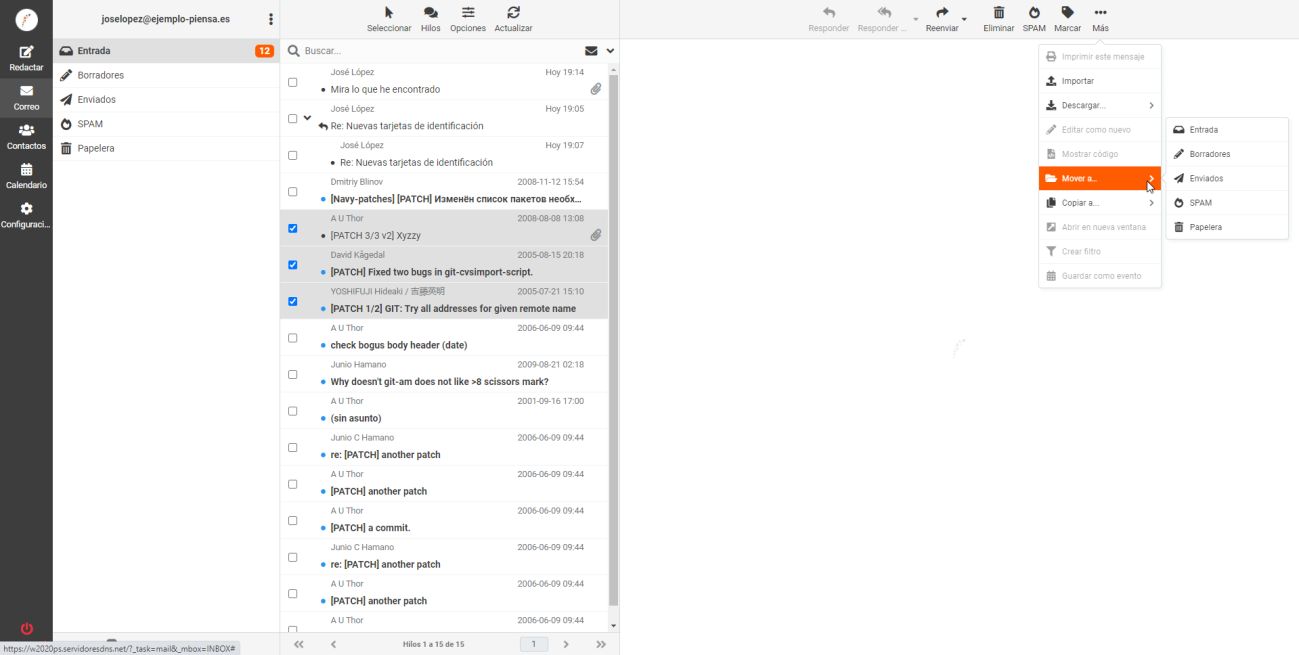Click the Marcar tag icon
The height and width of the screenshot is (655, 1299).
coord(1067,13)
